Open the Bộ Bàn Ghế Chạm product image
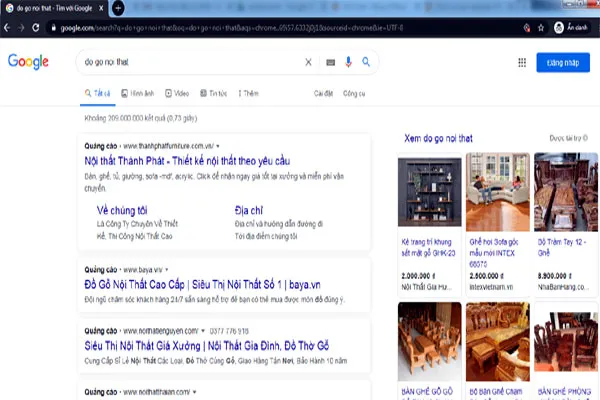 coord(498,341)
